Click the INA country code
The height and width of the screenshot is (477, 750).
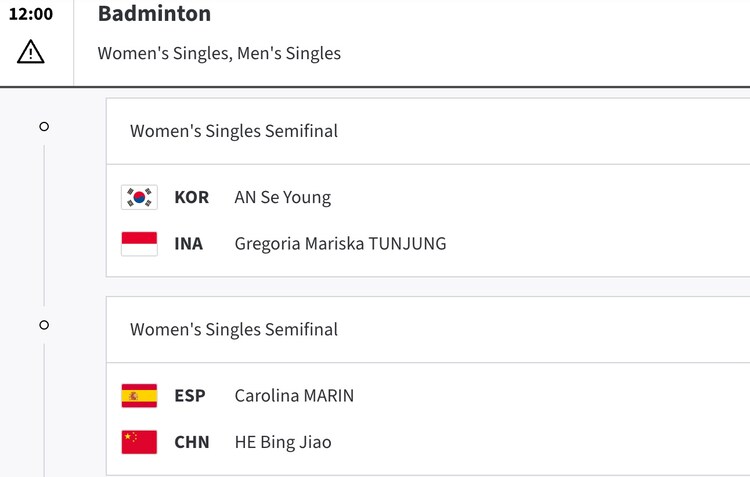coord(188,243)
